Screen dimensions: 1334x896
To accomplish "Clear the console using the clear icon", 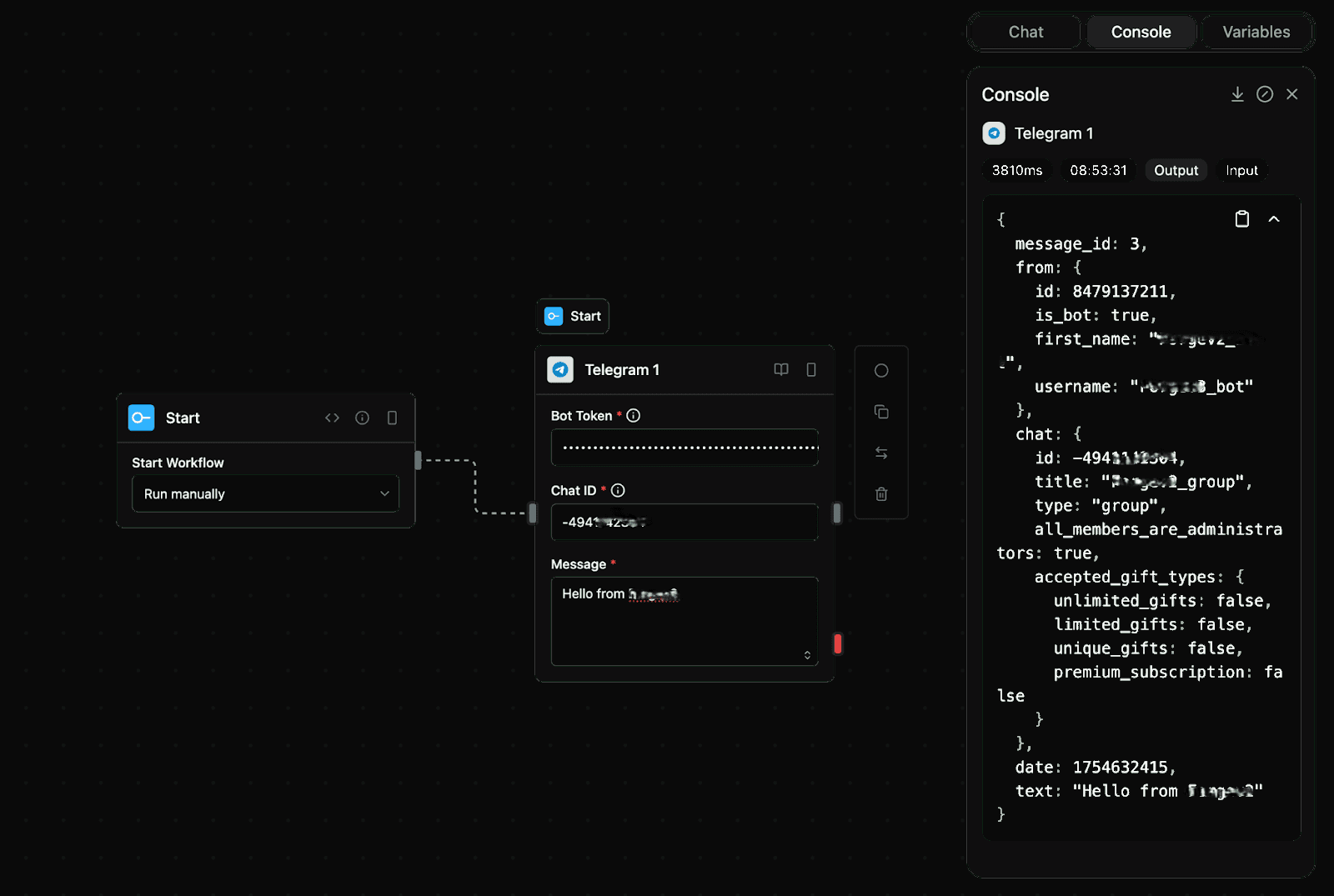I will tap(1264, 94).
